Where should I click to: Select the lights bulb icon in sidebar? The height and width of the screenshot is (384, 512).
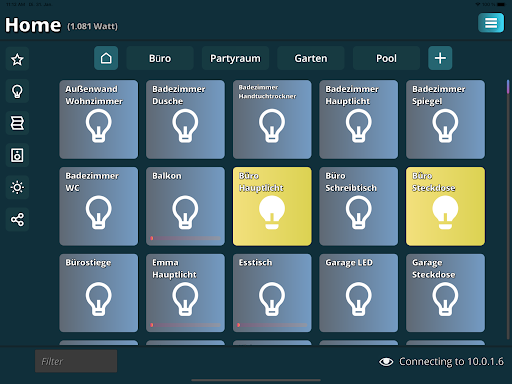(17, 91)
